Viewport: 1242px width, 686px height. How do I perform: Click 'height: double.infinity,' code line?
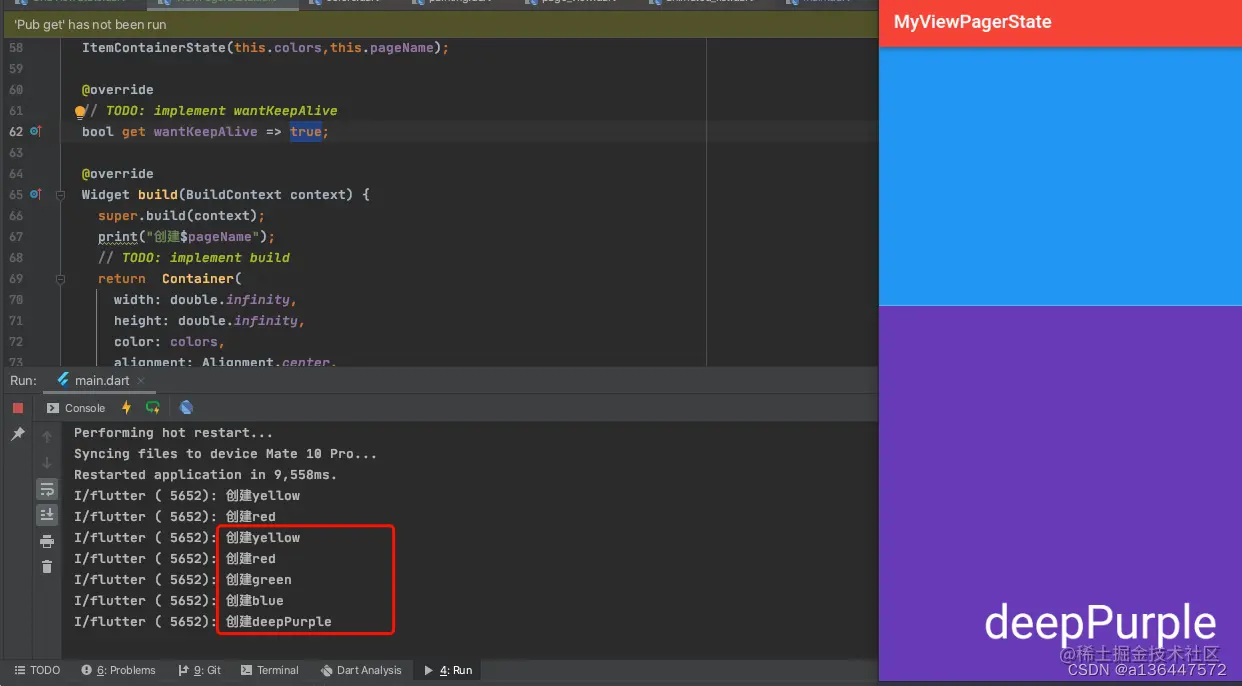click(x=209, y=321)
